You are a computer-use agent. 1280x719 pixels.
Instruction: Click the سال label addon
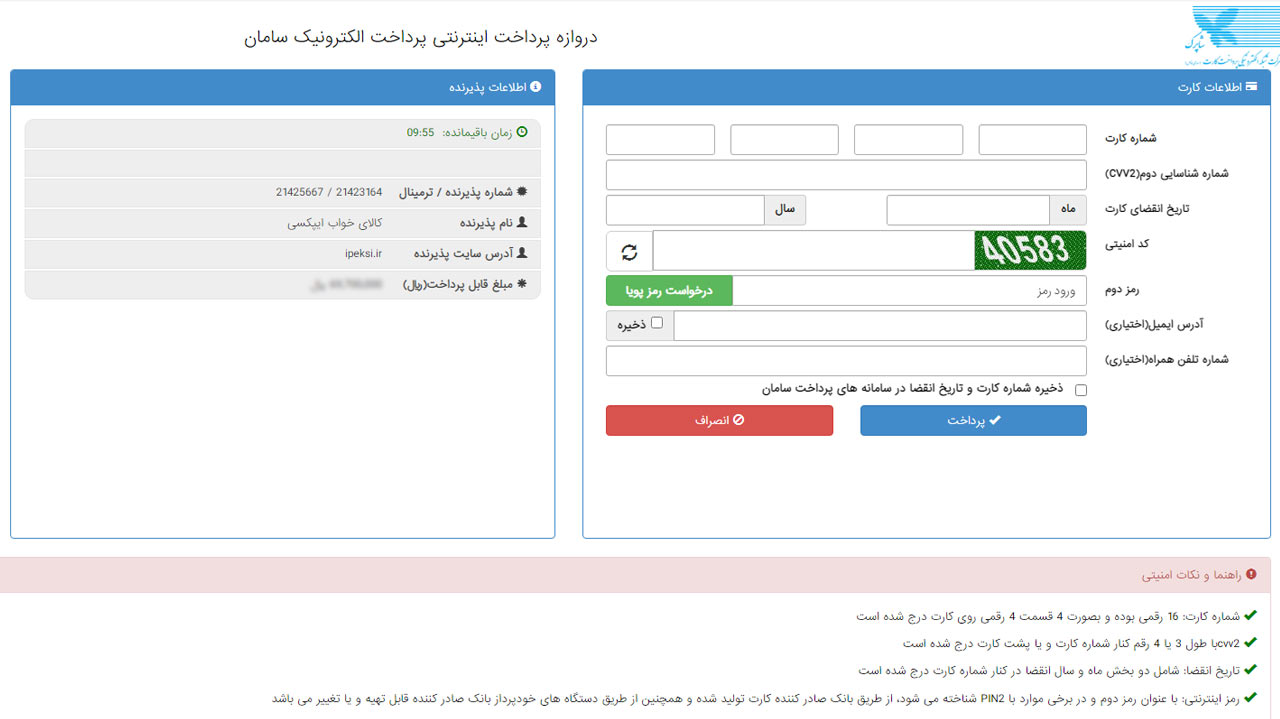click(785, 210)
